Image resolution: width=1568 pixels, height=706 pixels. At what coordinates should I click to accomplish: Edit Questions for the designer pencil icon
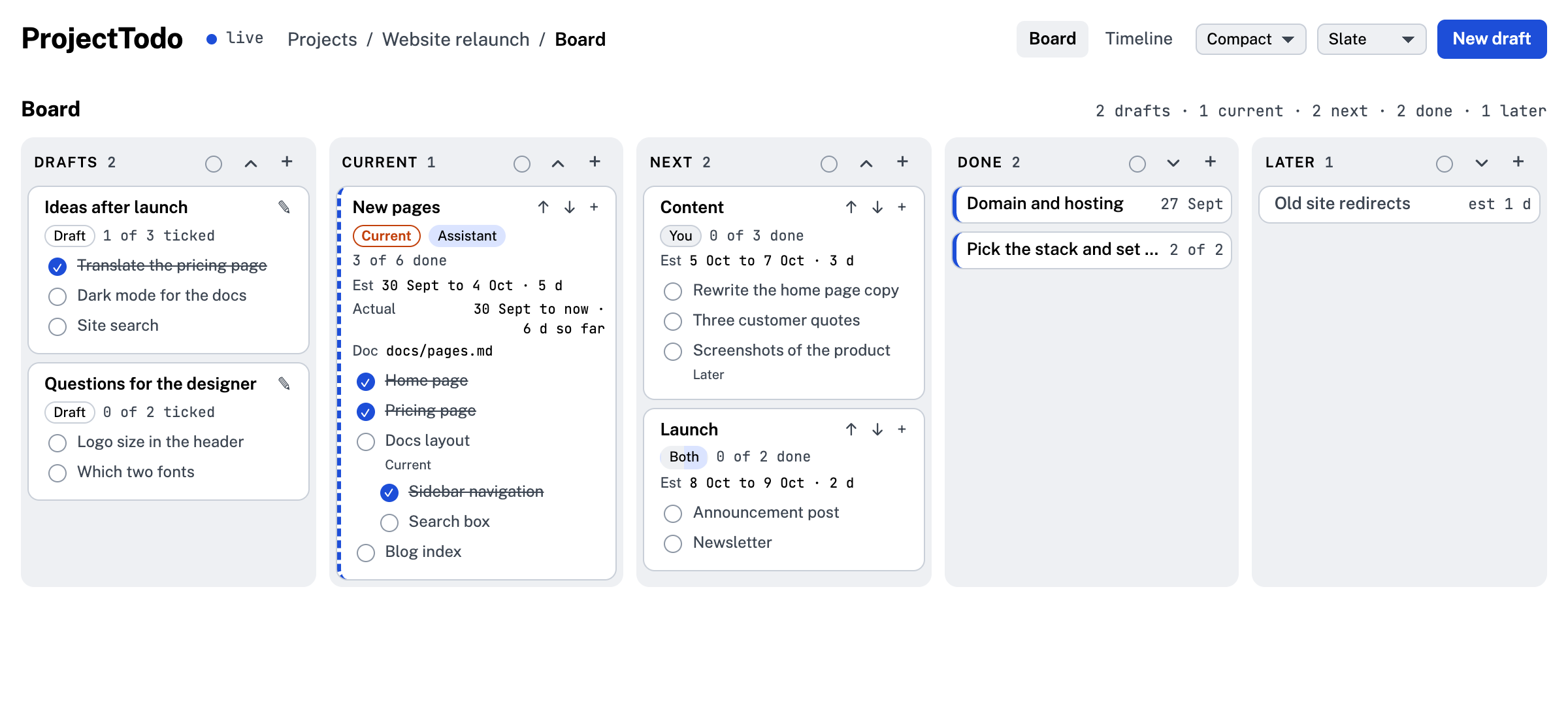284,384
